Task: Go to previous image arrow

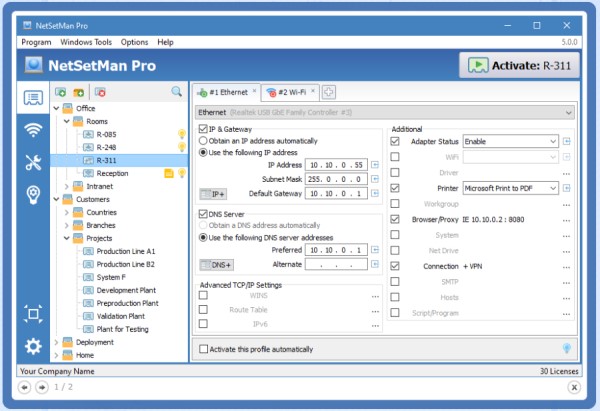Action: [24, 387]
